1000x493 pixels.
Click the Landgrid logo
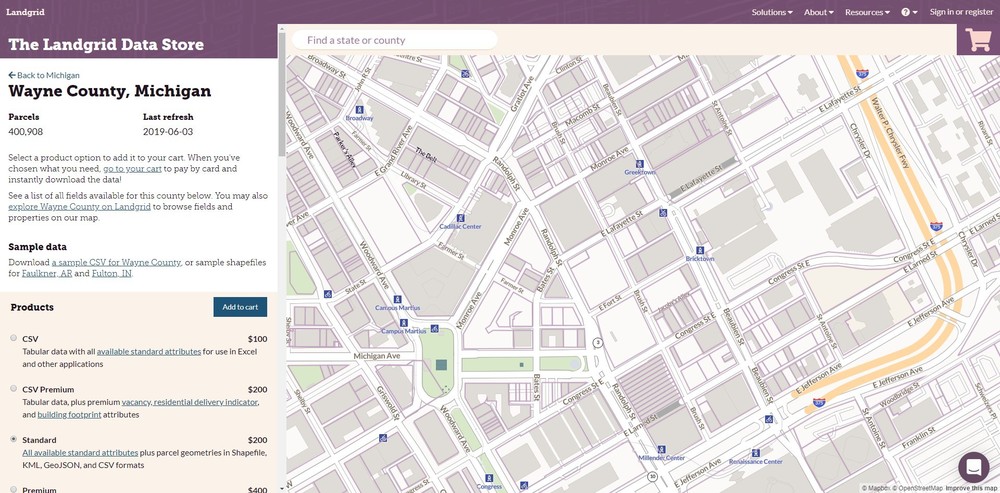point(26,11)
